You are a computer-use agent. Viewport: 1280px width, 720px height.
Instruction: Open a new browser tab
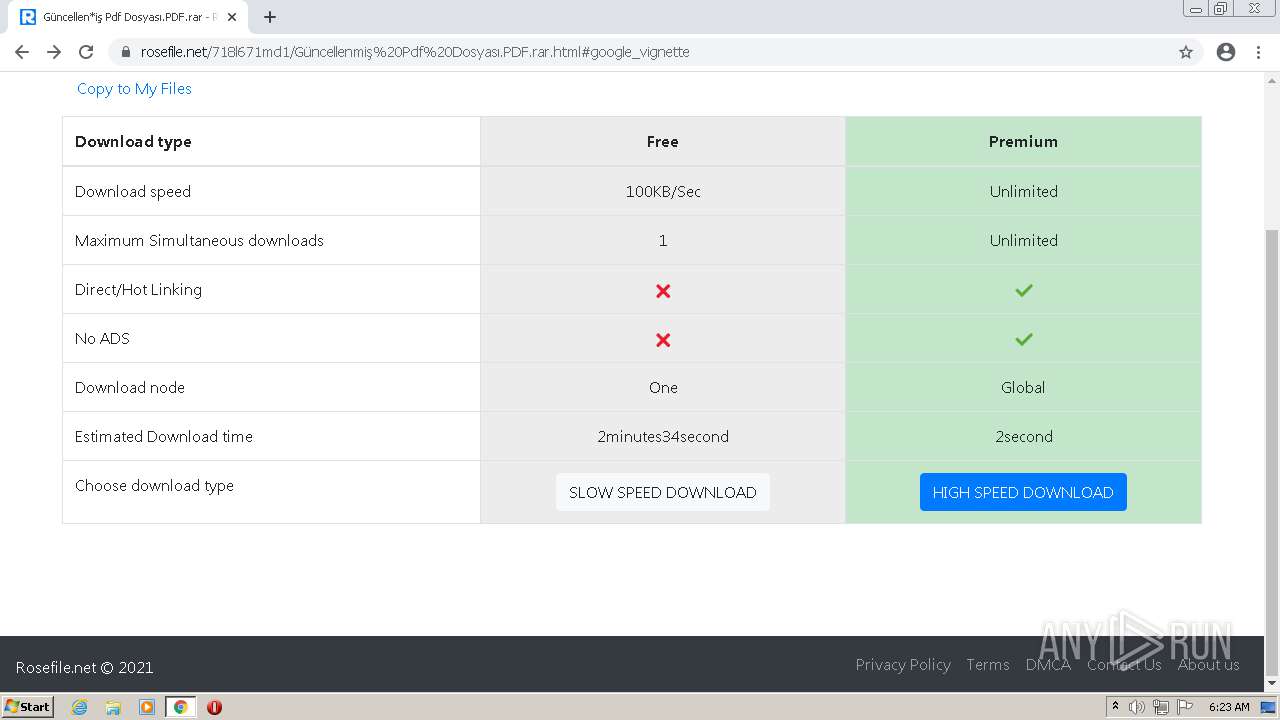point(270,17)
